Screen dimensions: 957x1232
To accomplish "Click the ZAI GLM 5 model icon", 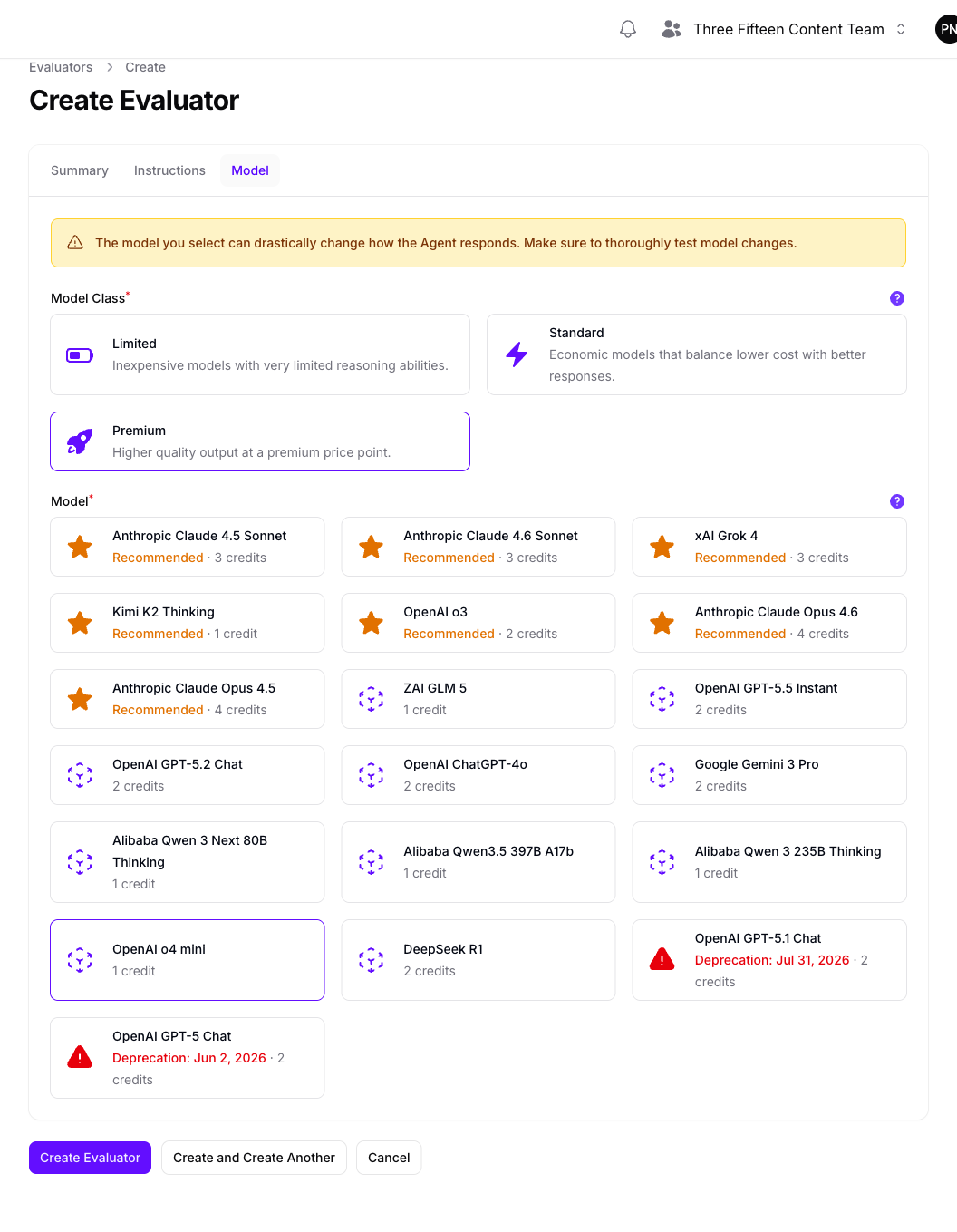I will tap(372, 699).
